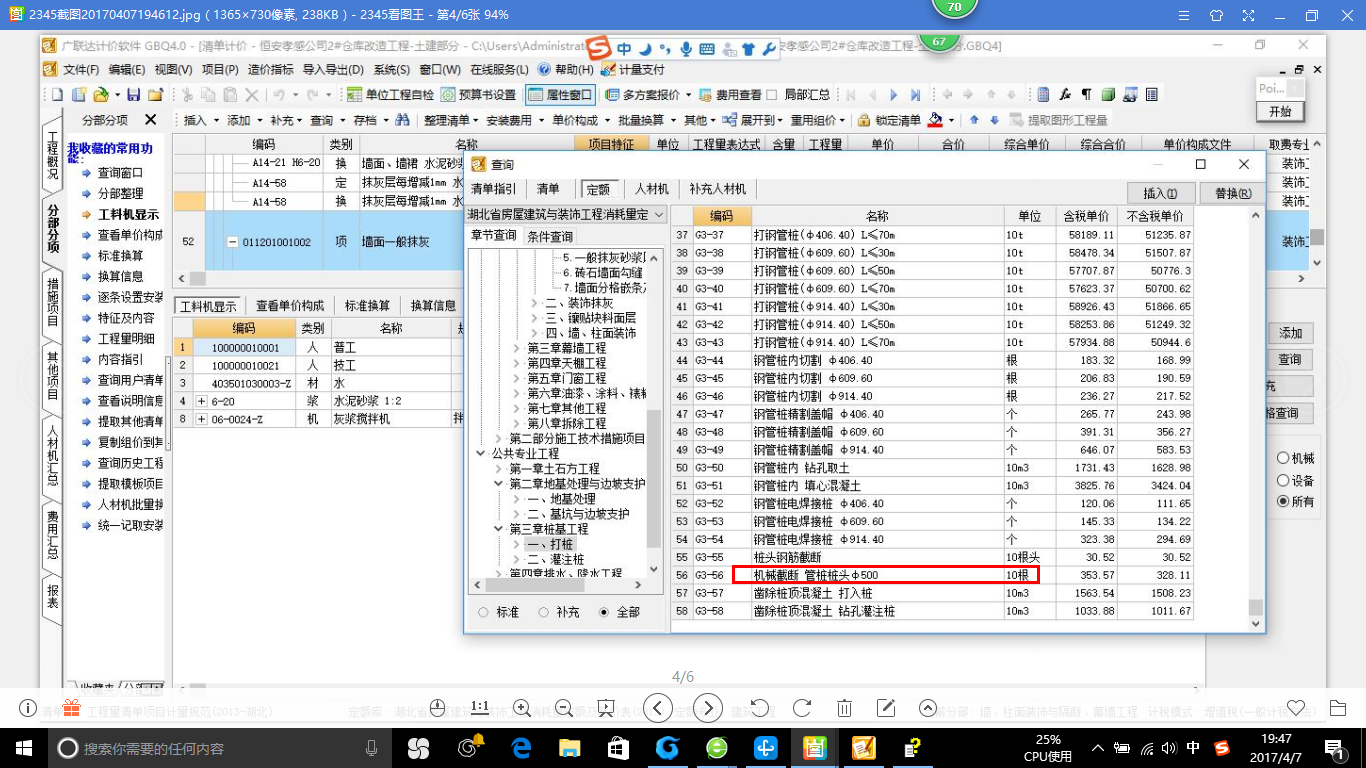
Task: Click the calculator icon in toolbar
Action: (1044, 95)
